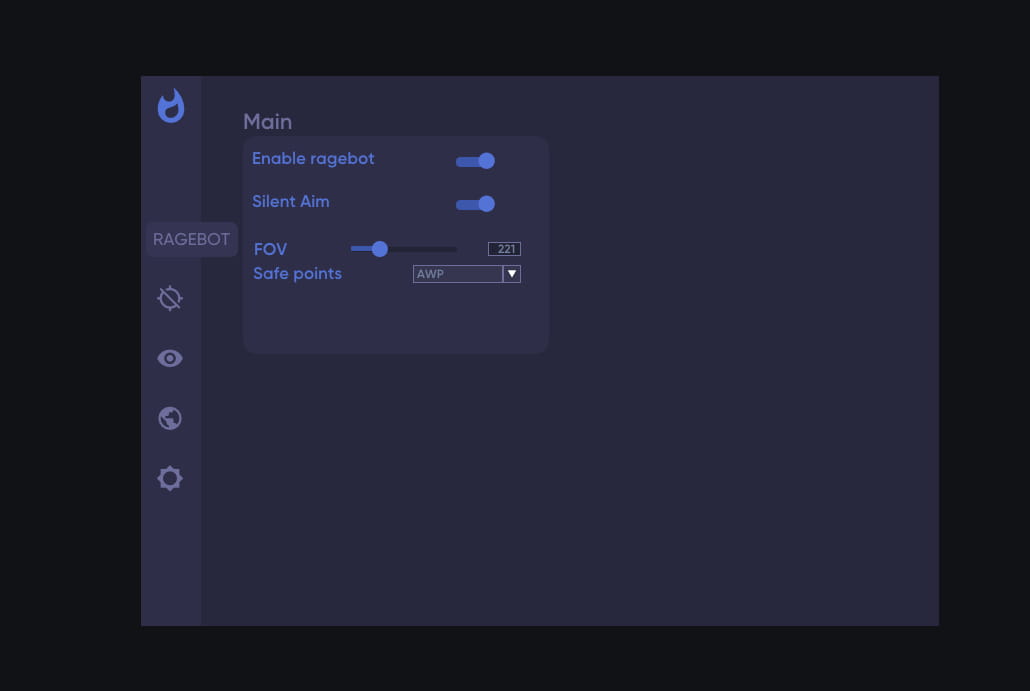Open the gear settings icon in sidebar

click(x=170, y=478)
